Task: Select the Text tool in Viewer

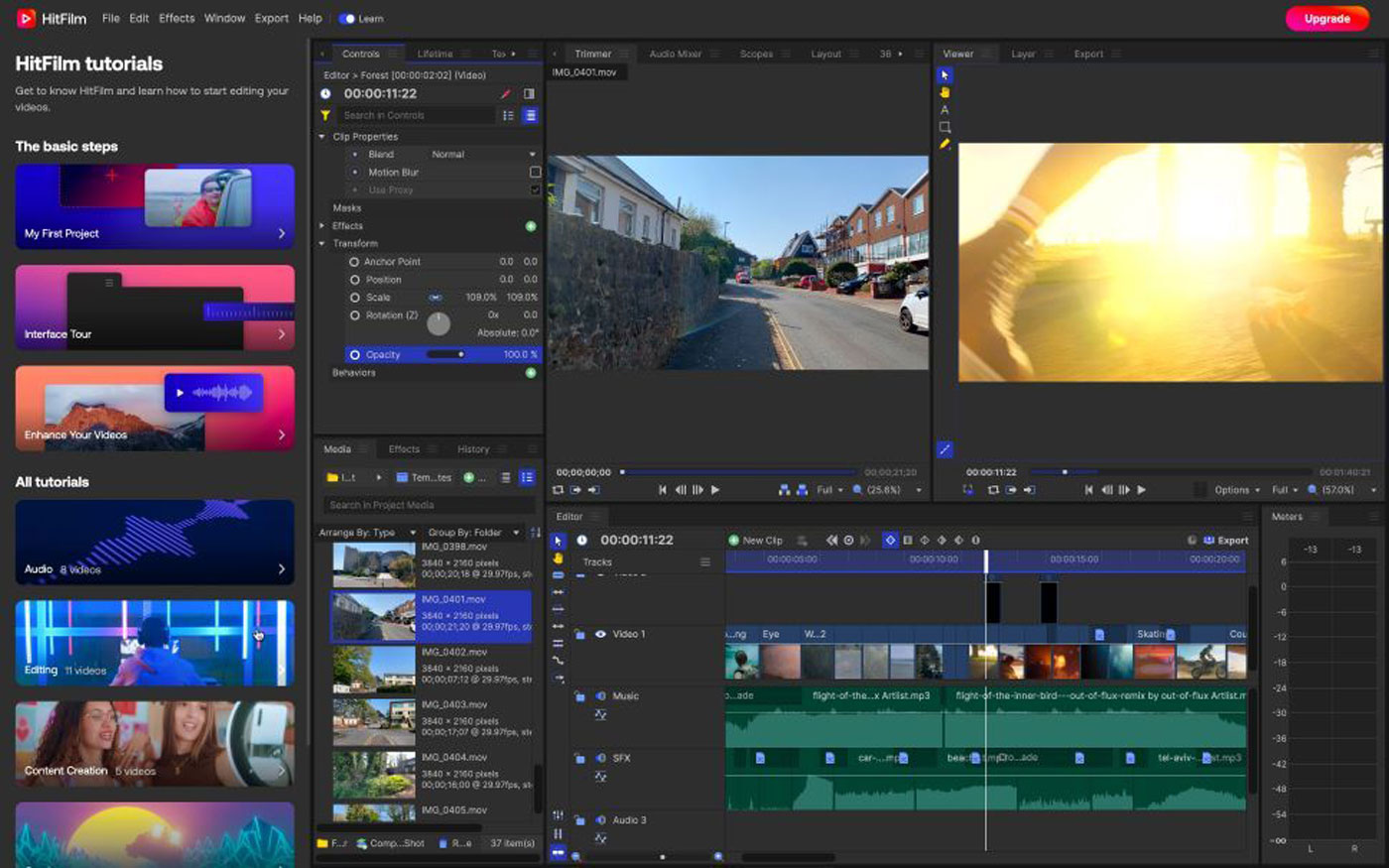Action: [945, 110]
